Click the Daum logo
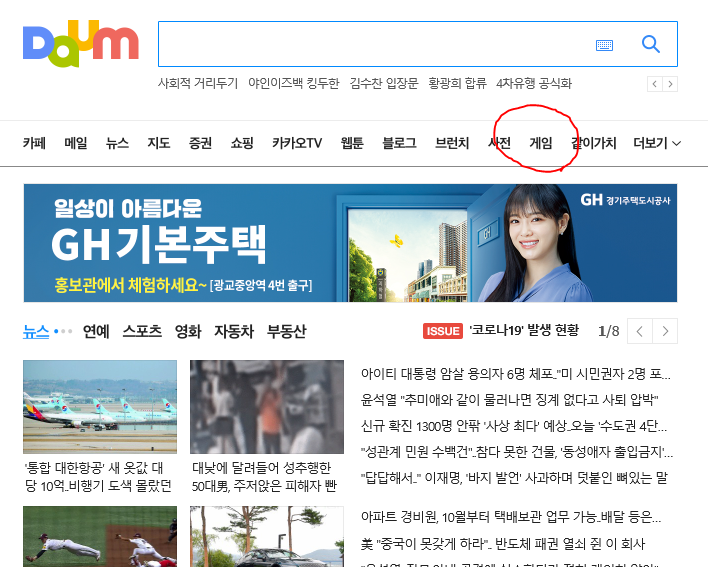This screenshot has width=708, height=567. coord(81,43)
